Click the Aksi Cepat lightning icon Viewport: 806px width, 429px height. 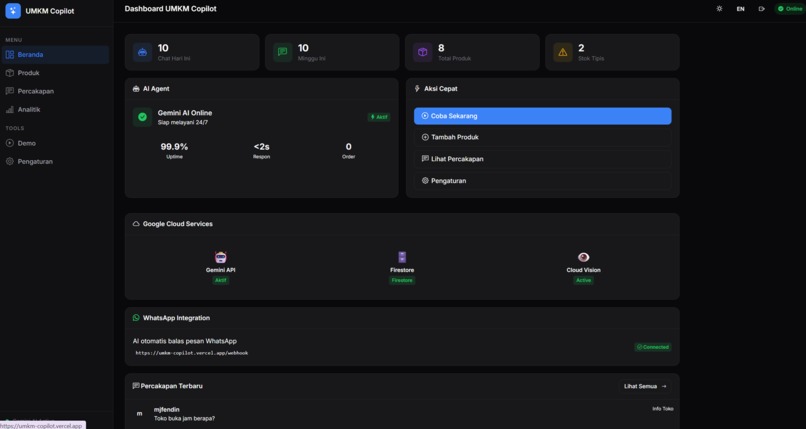coord(417,89)
